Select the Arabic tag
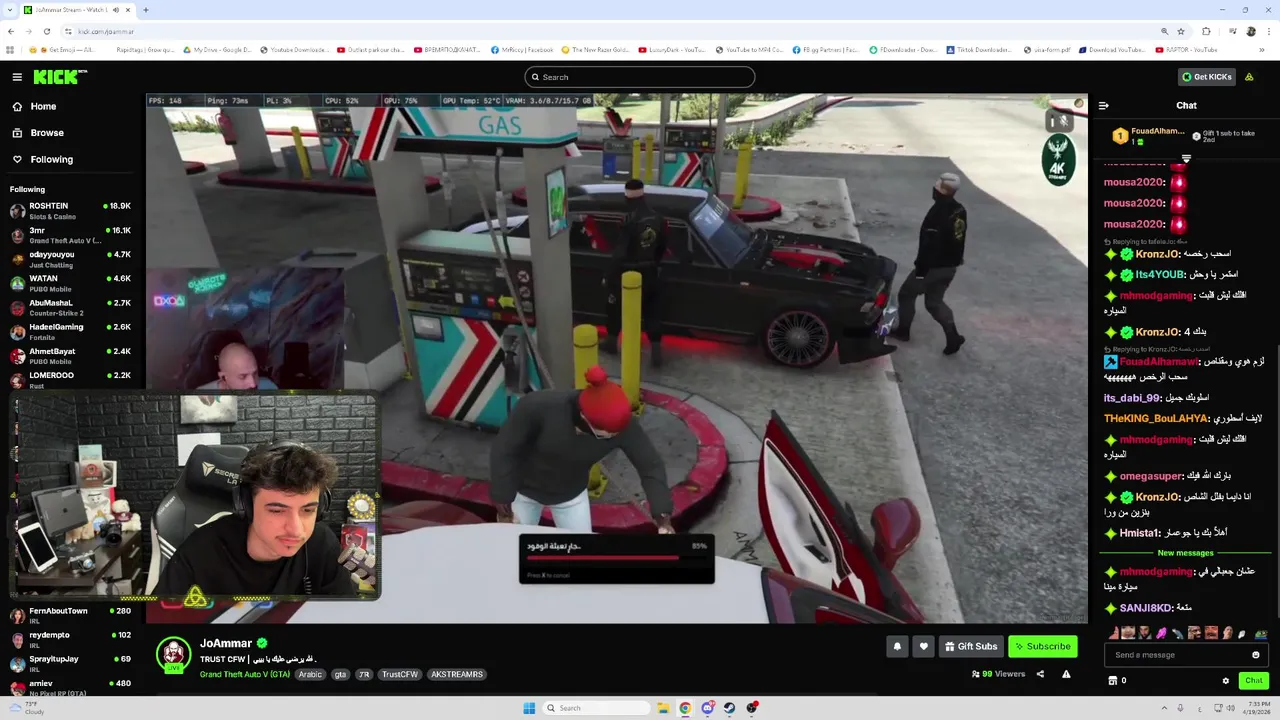 coord(310,675)
